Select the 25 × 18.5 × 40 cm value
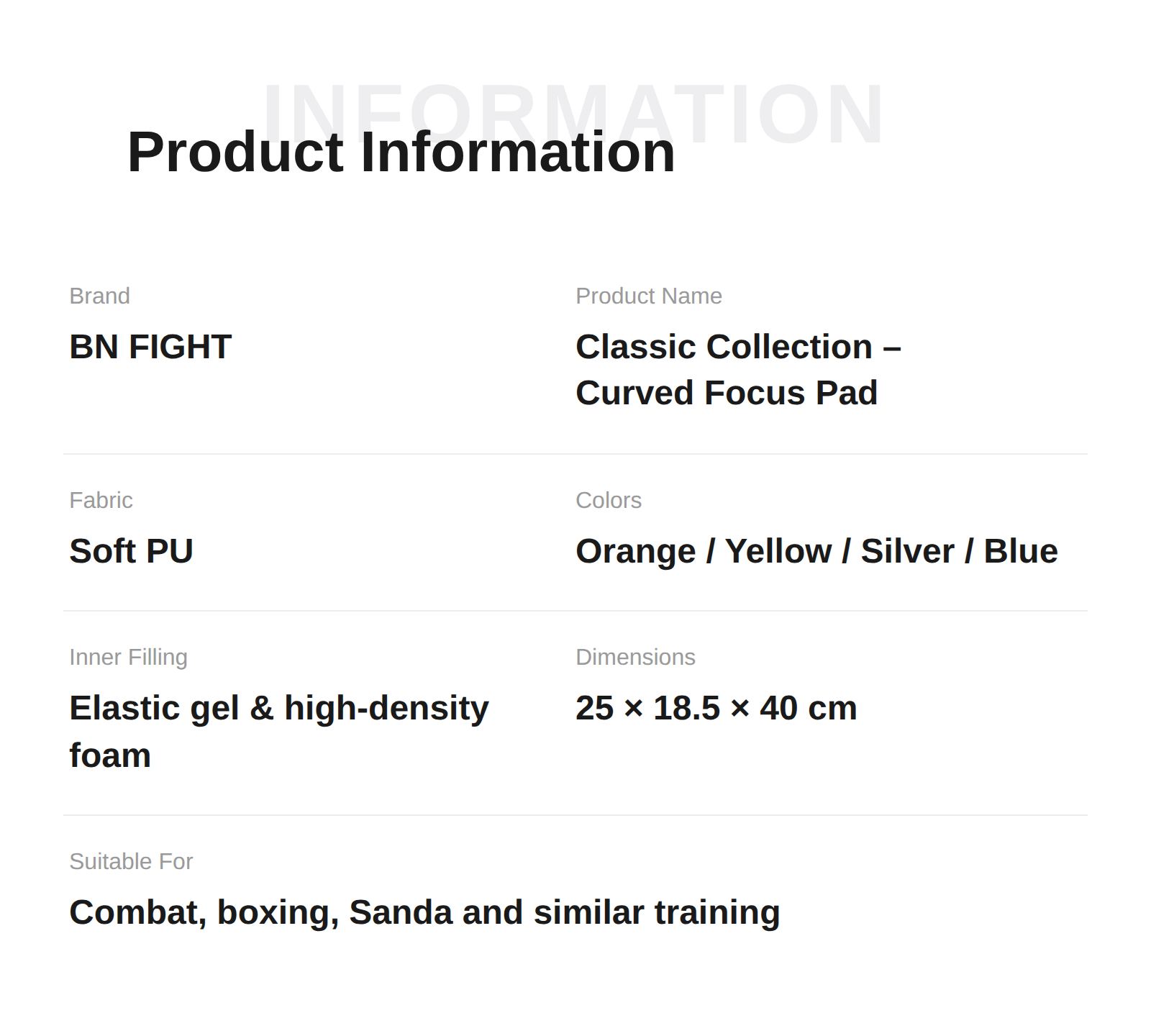This screenshot has width=1151, height=1036. [716, 708]
